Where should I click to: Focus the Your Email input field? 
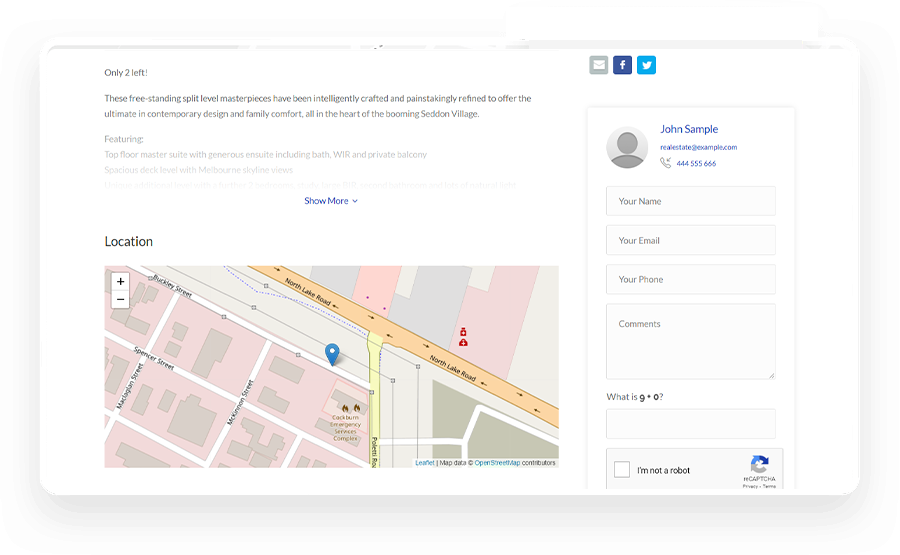[690, 240]
